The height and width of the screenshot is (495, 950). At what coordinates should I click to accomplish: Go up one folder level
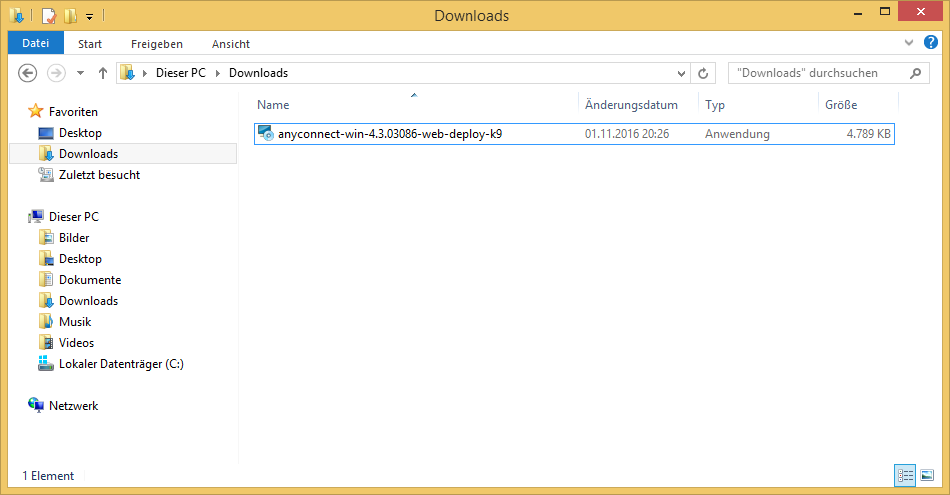(102, 73)
